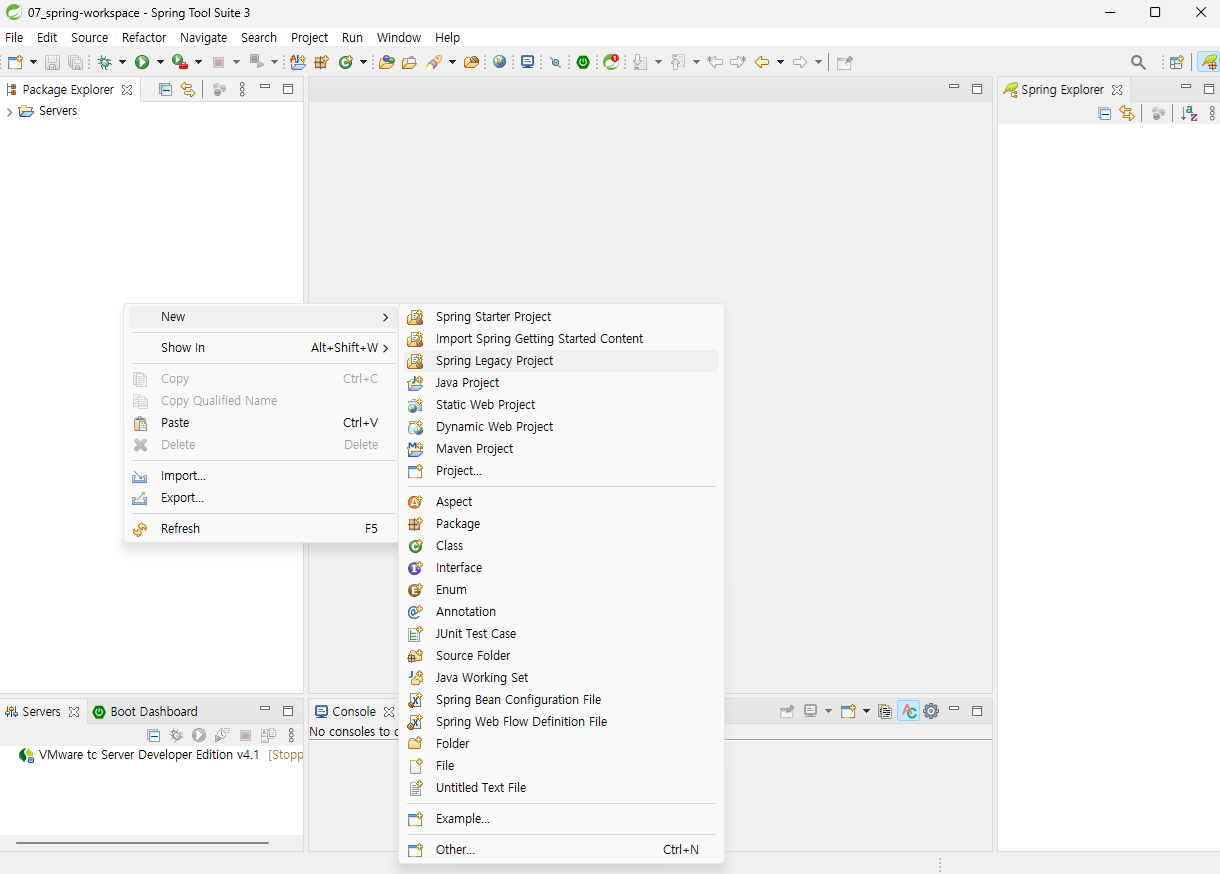Open Display Selected Console dropdown arrow

coord(827,711)
